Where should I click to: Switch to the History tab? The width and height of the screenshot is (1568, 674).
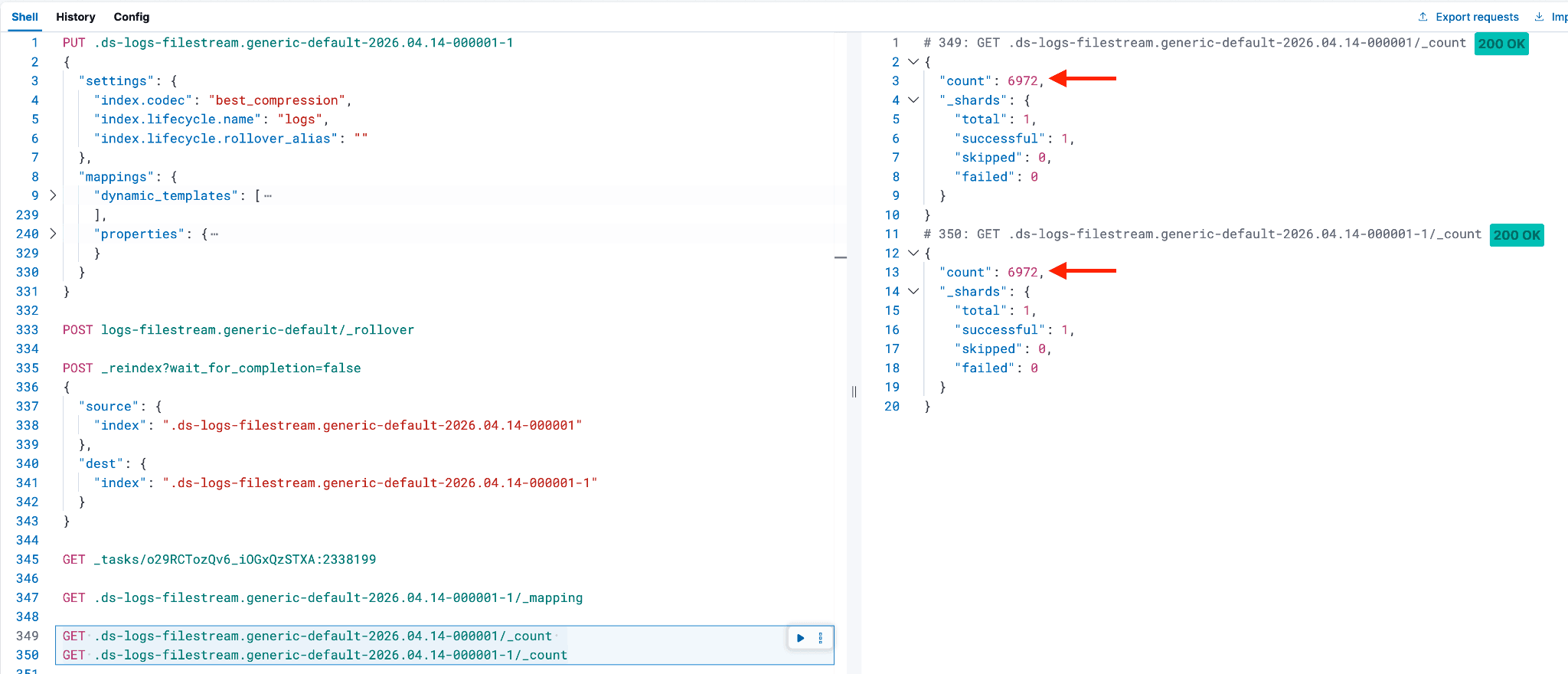point(75,17)
